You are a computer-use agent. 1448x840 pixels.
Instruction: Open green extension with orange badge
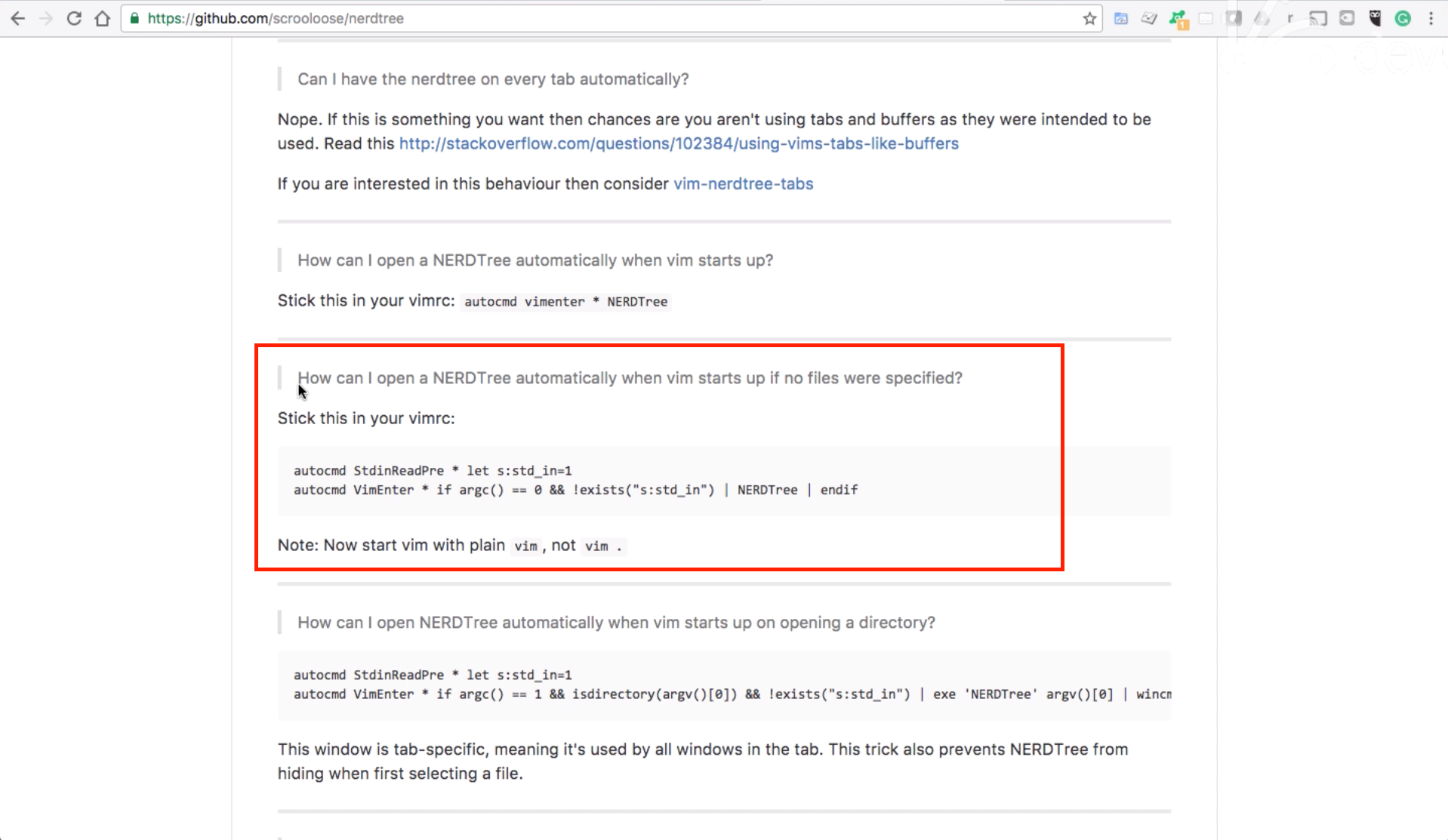(x=1178, y=19)
